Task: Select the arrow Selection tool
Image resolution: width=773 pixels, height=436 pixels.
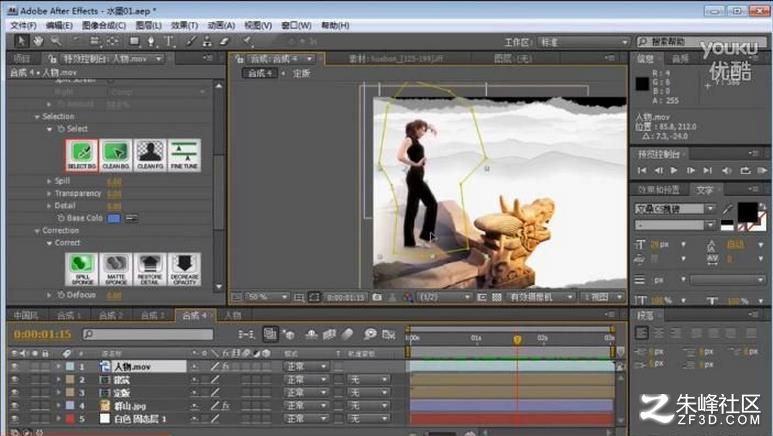Action: click(x=21, y=41)
